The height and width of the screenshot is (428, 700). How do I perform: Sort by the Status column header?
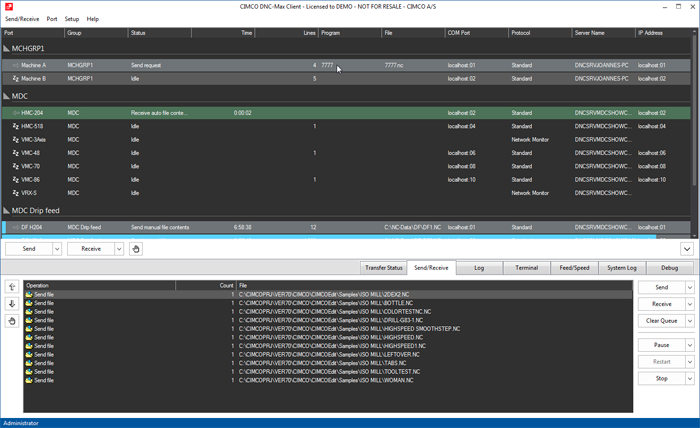click(x=160, y=33)
